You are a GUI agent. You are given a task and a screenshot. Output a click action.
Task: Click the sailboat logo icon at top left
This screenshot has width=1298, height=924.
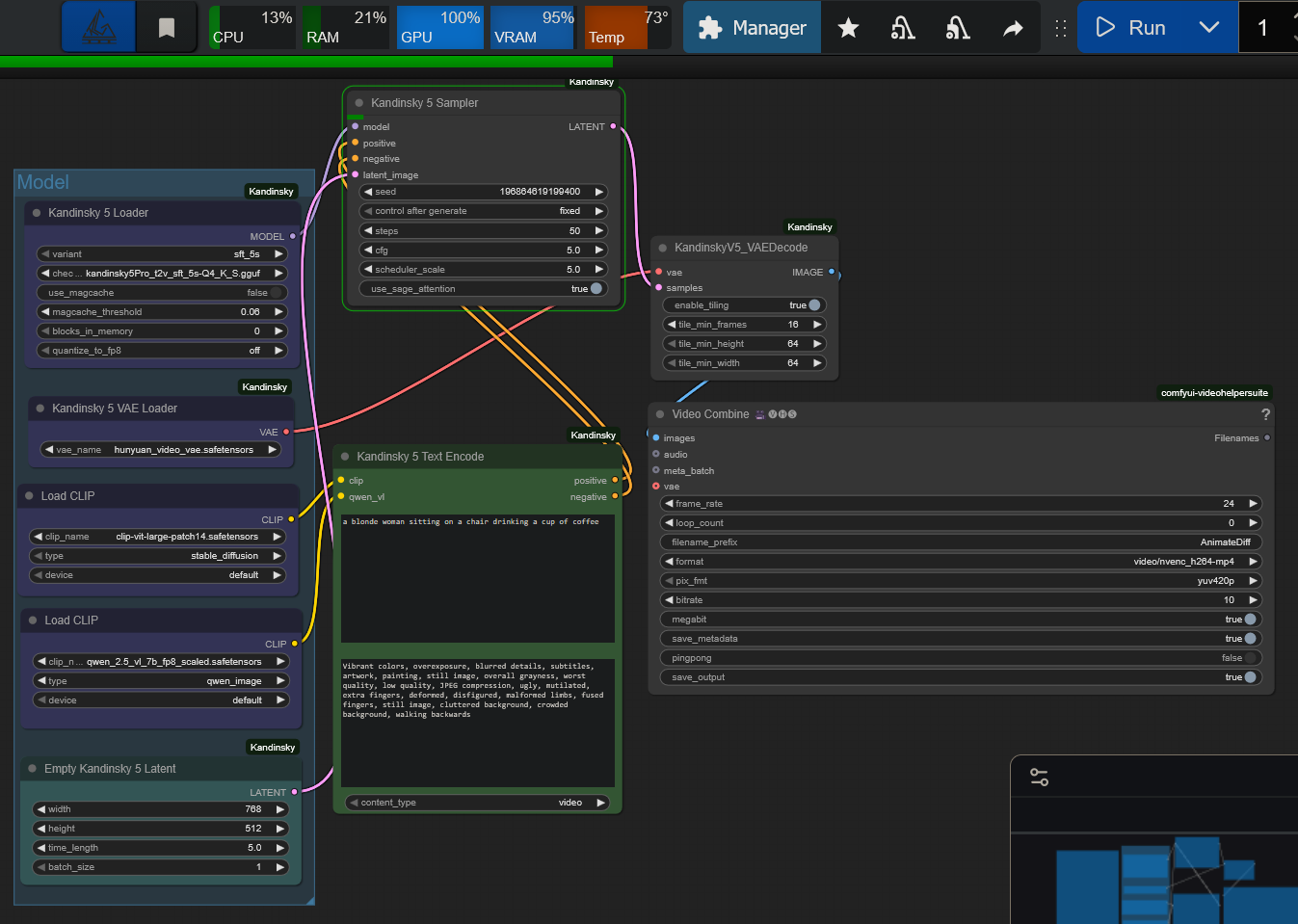coord(98,28)
